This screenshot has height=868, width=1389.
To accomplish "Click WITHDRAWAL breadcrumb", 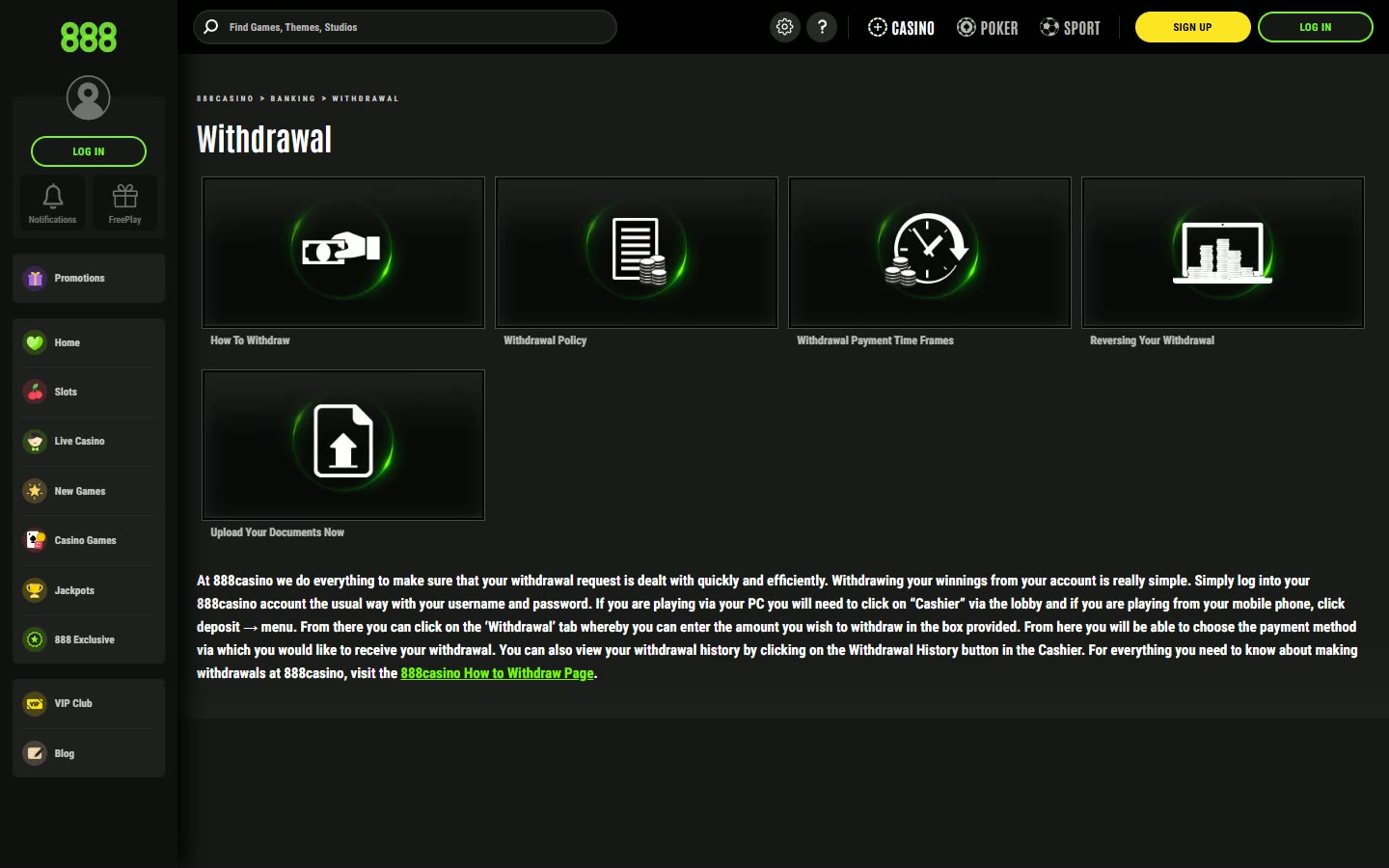I will coord(365,98).
